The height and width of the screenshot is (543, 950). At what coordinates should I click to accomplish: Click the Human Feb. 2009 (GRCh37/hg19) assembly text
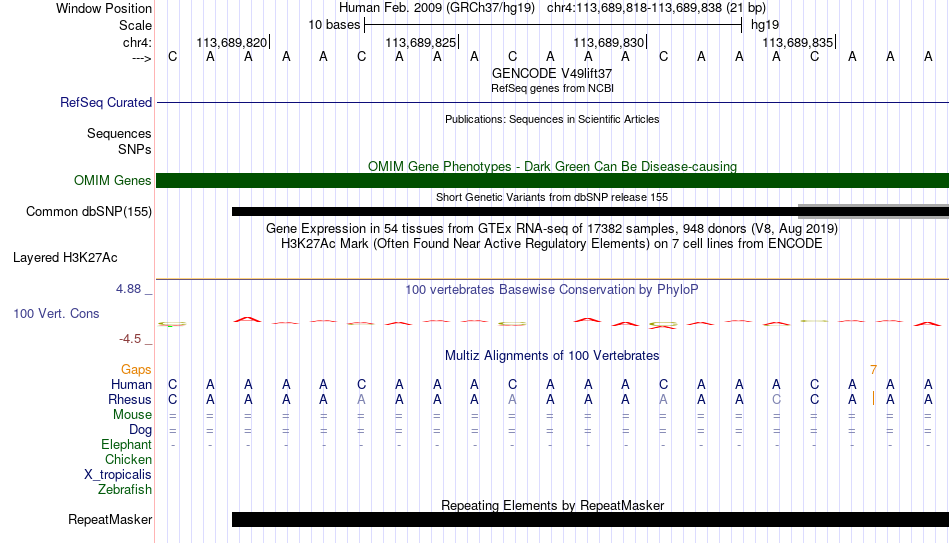[437, 8]
